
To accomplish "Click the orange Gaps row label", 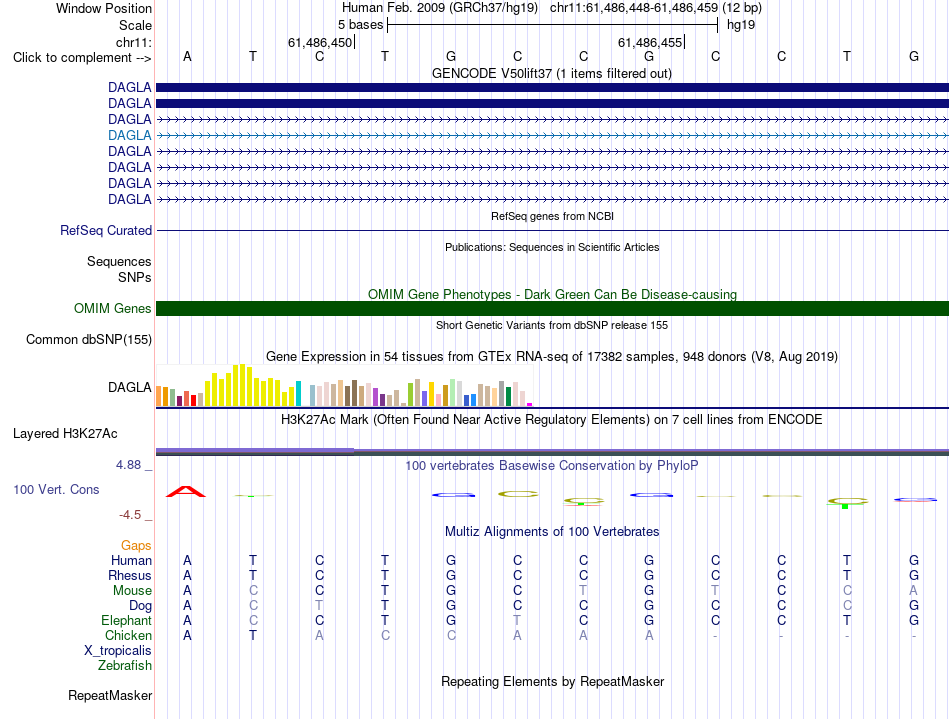I will [136, 546].
